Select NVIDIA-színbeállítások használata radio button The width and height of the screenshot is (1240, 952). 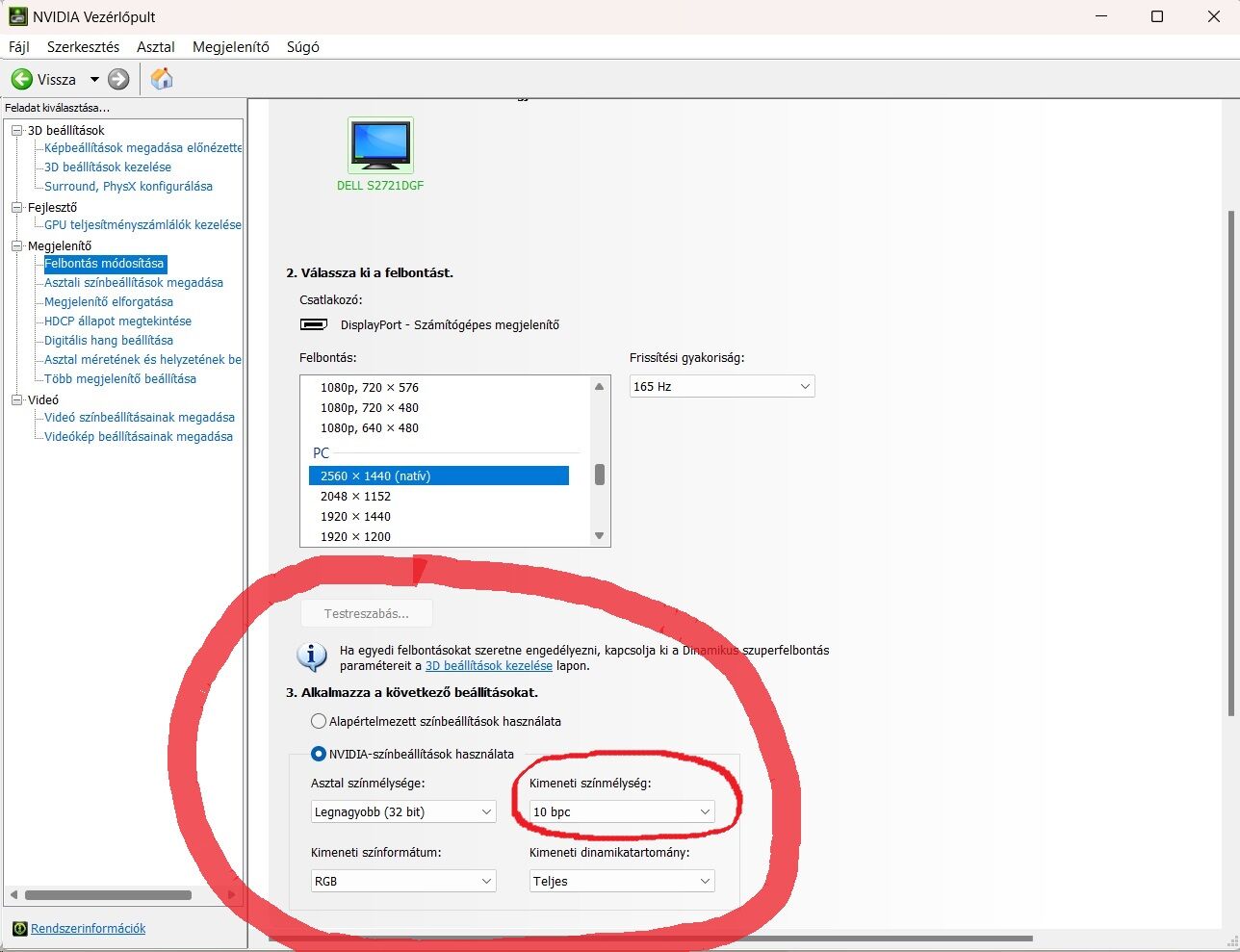point(319,754)
